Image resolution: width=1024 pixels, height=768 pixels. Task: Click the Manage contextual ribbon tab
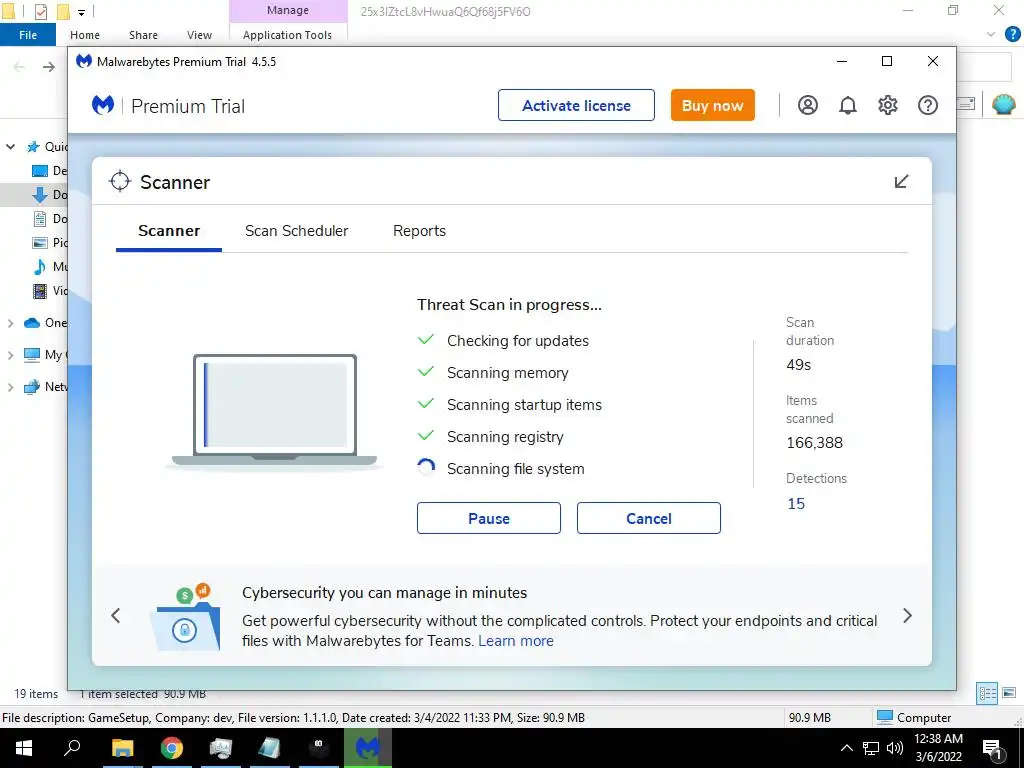(287, 10)
